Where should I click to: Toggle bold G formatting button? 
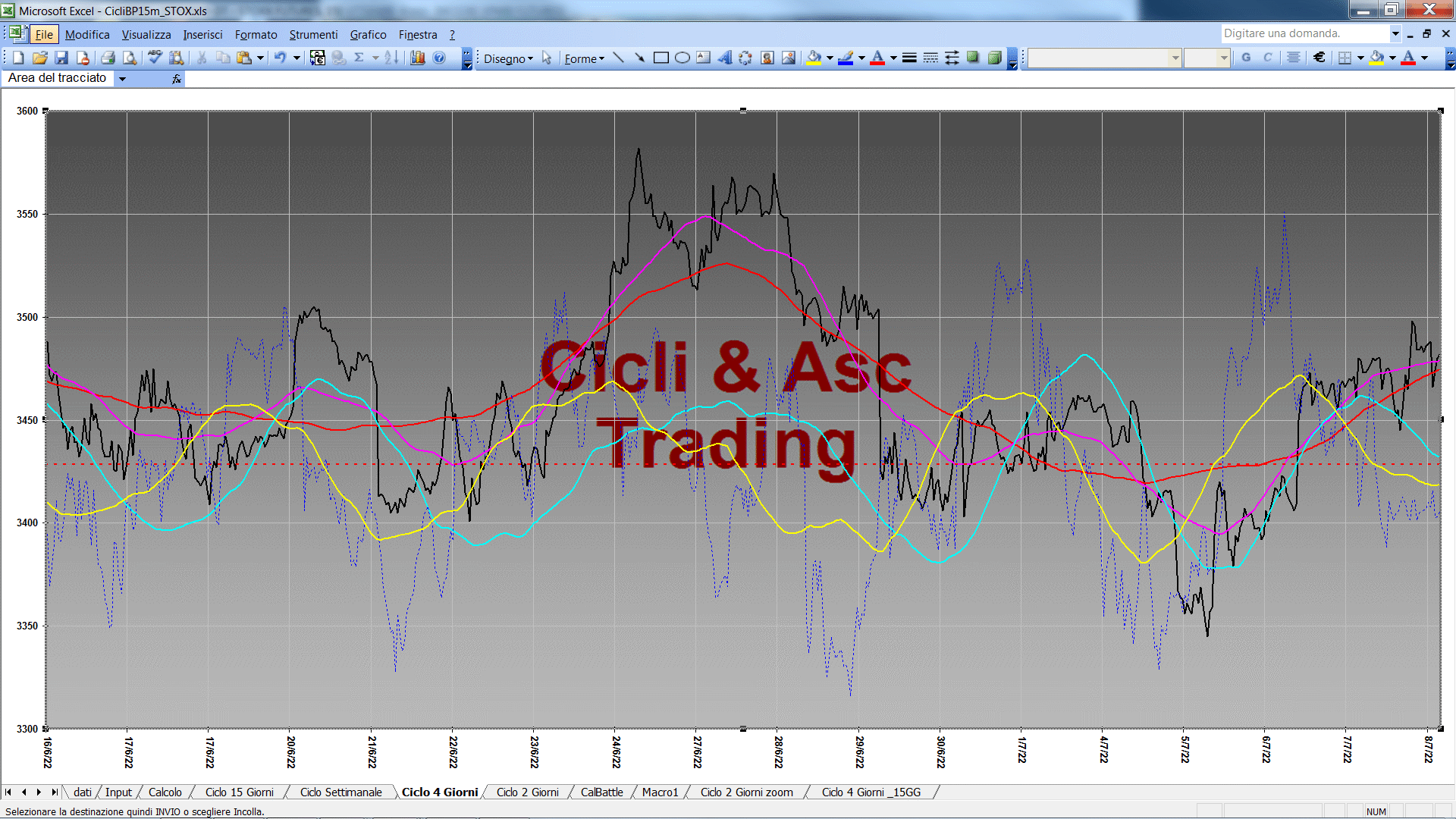click(1246, 58)
